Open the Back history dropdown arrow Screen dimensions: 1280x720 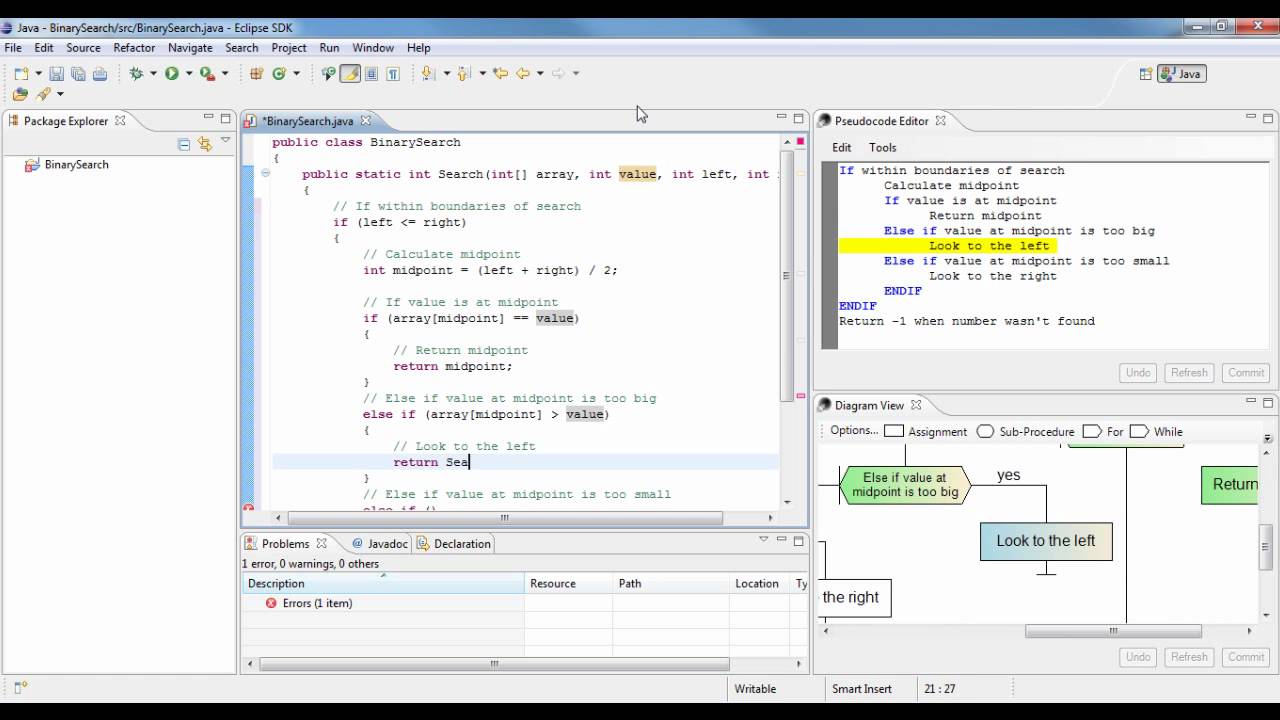coord(540,73)
